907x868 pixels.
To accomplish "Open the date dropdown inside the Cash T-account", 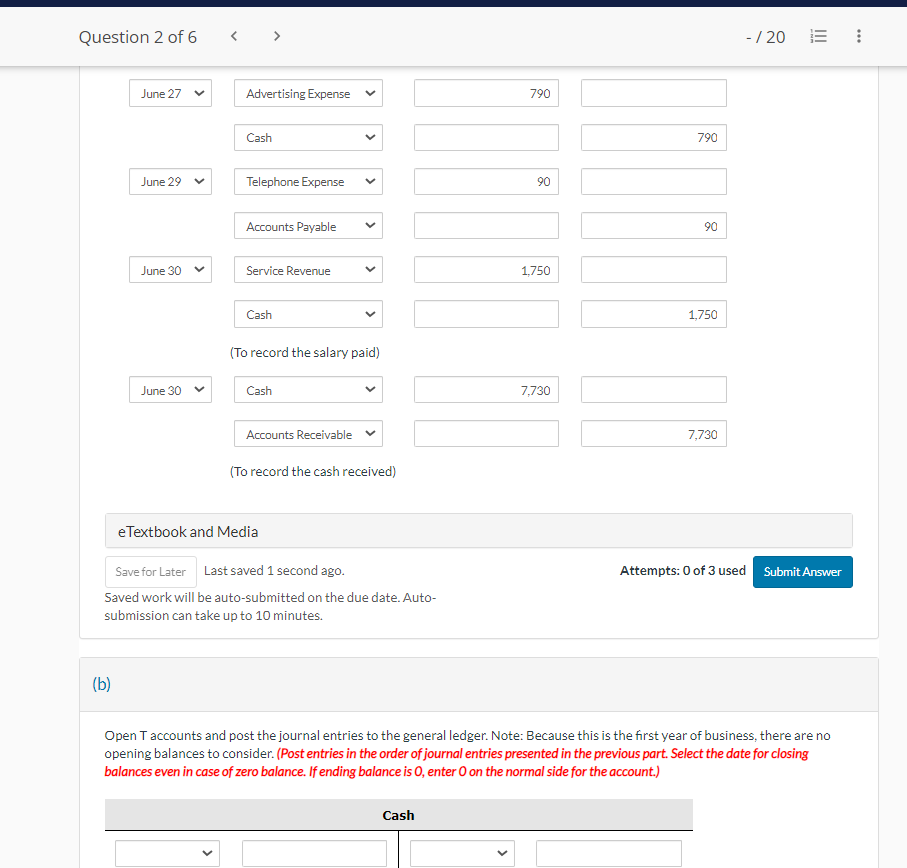I will click(167, 853).
